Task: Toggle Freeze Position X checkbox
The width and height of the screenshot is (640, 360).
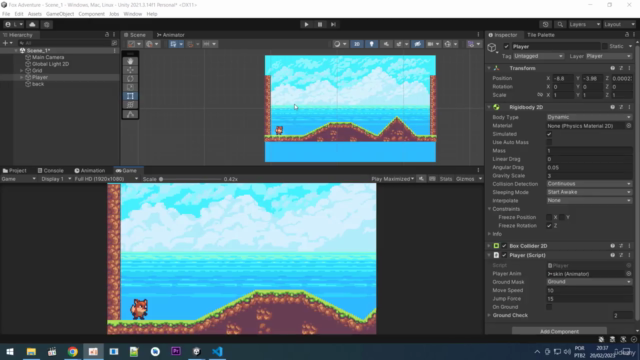Action: pos(549,217)
